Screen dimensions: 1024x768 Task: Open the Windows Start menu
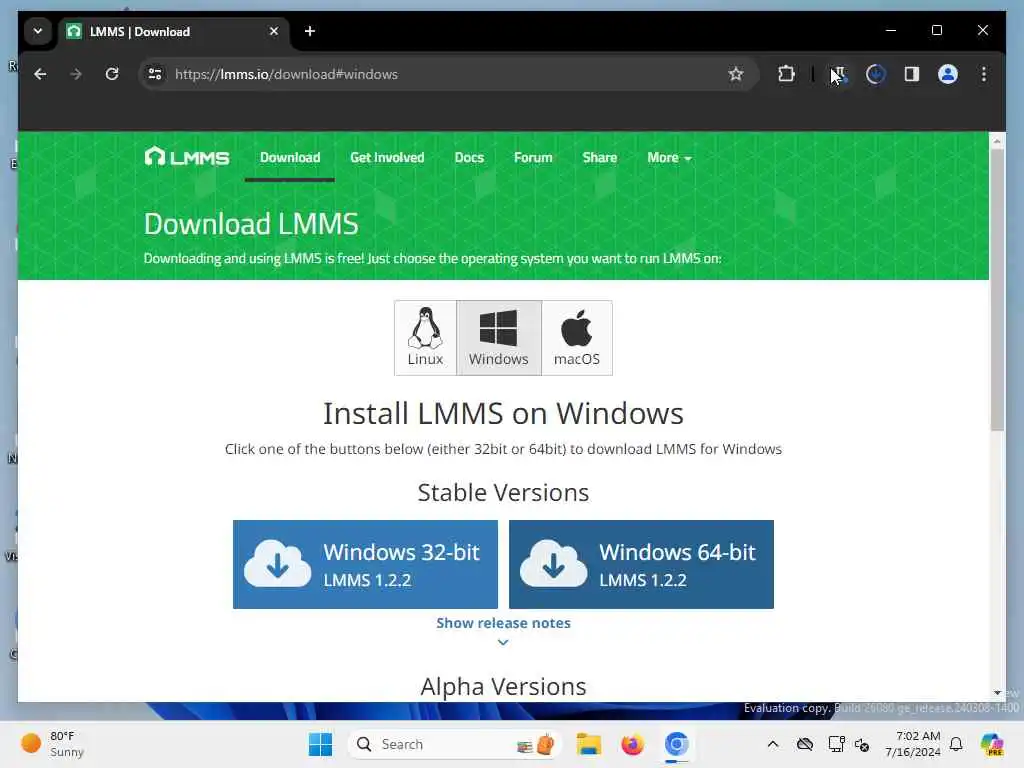pyautogui.click(x=320, y=744)
